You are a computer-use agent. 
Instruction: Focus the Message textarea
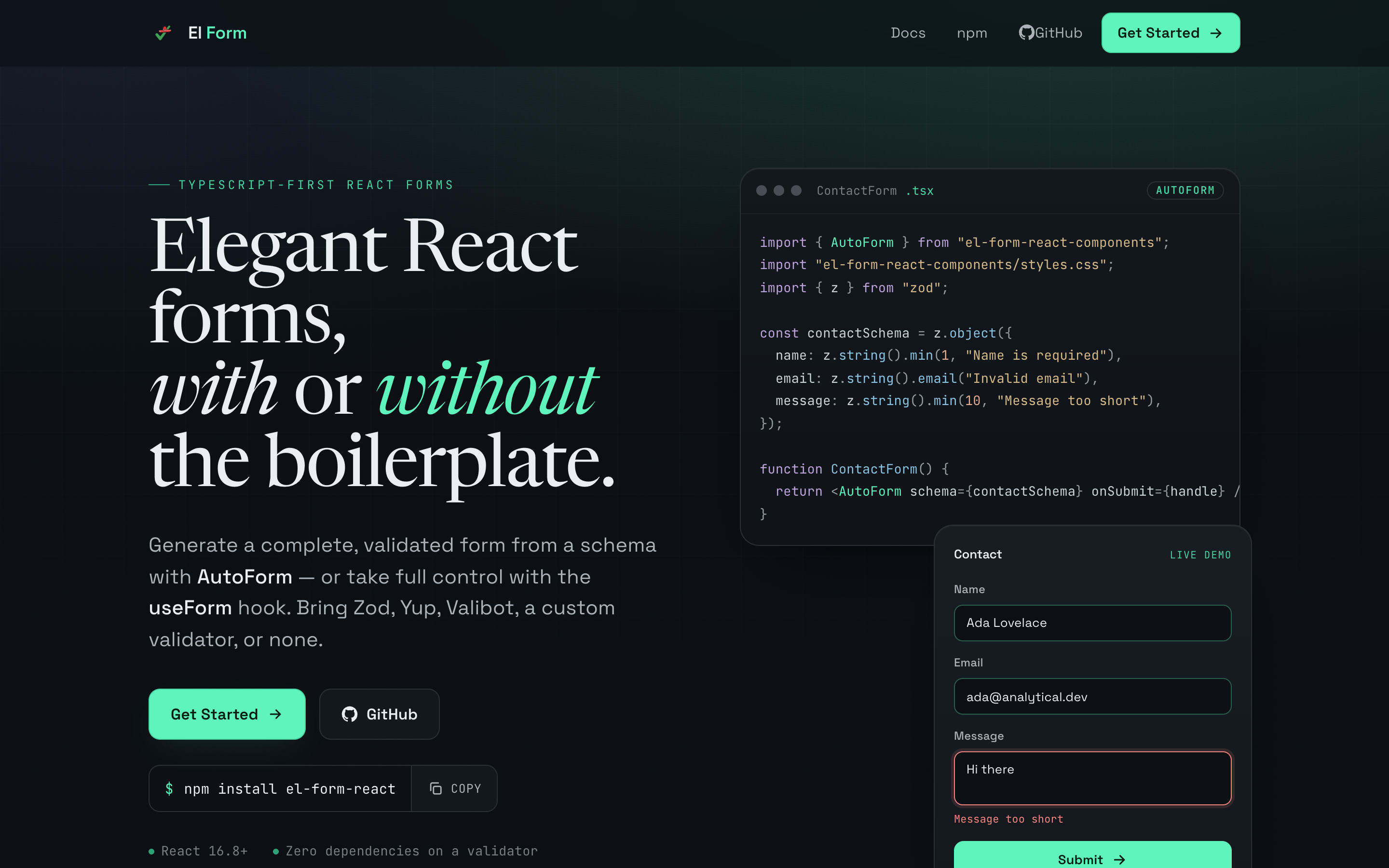click(x=1092, y=778)
